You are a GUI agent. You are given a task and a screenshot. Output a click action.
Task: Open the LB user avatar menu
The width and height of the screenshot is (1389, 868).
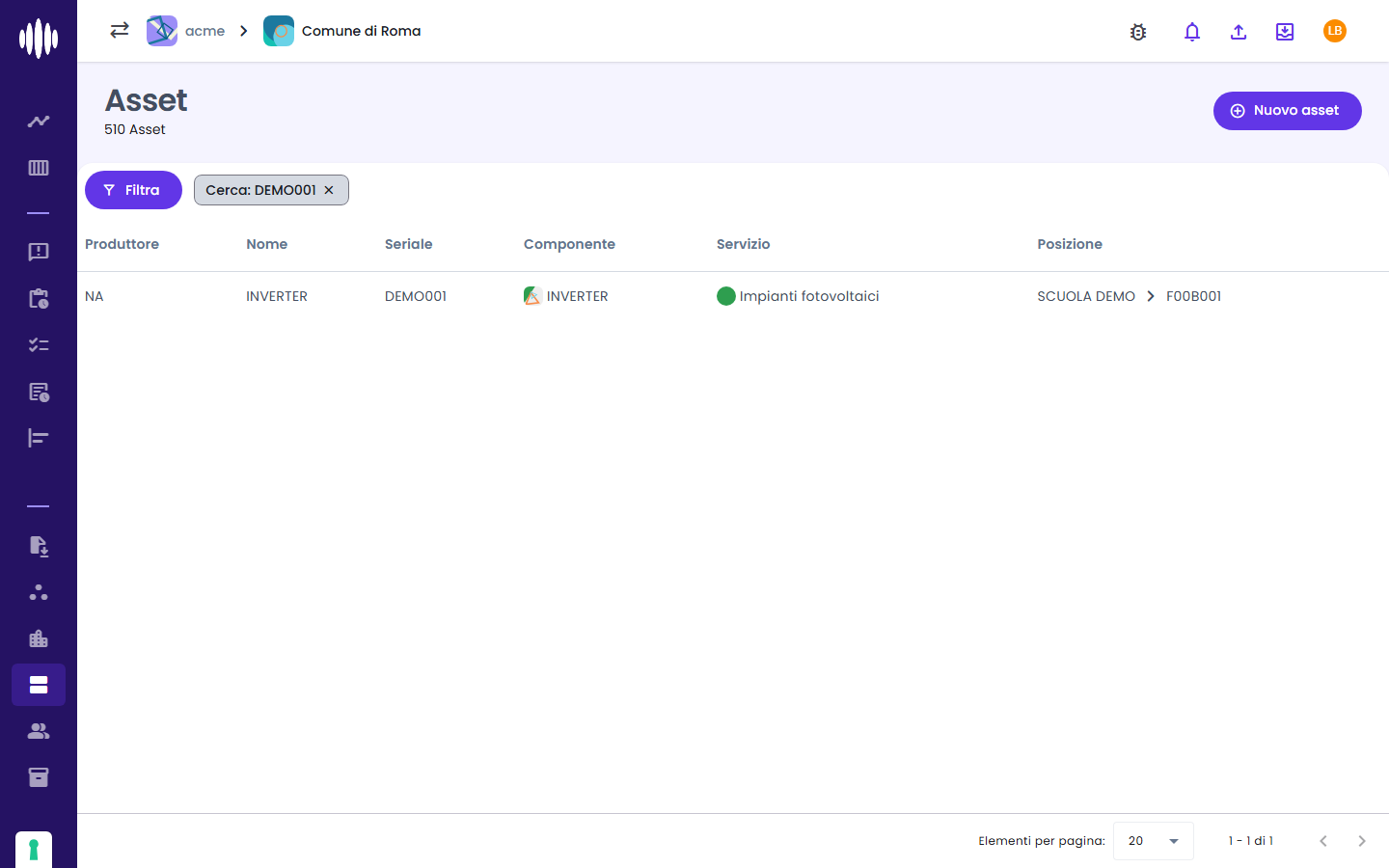[x=1335, y=31]
